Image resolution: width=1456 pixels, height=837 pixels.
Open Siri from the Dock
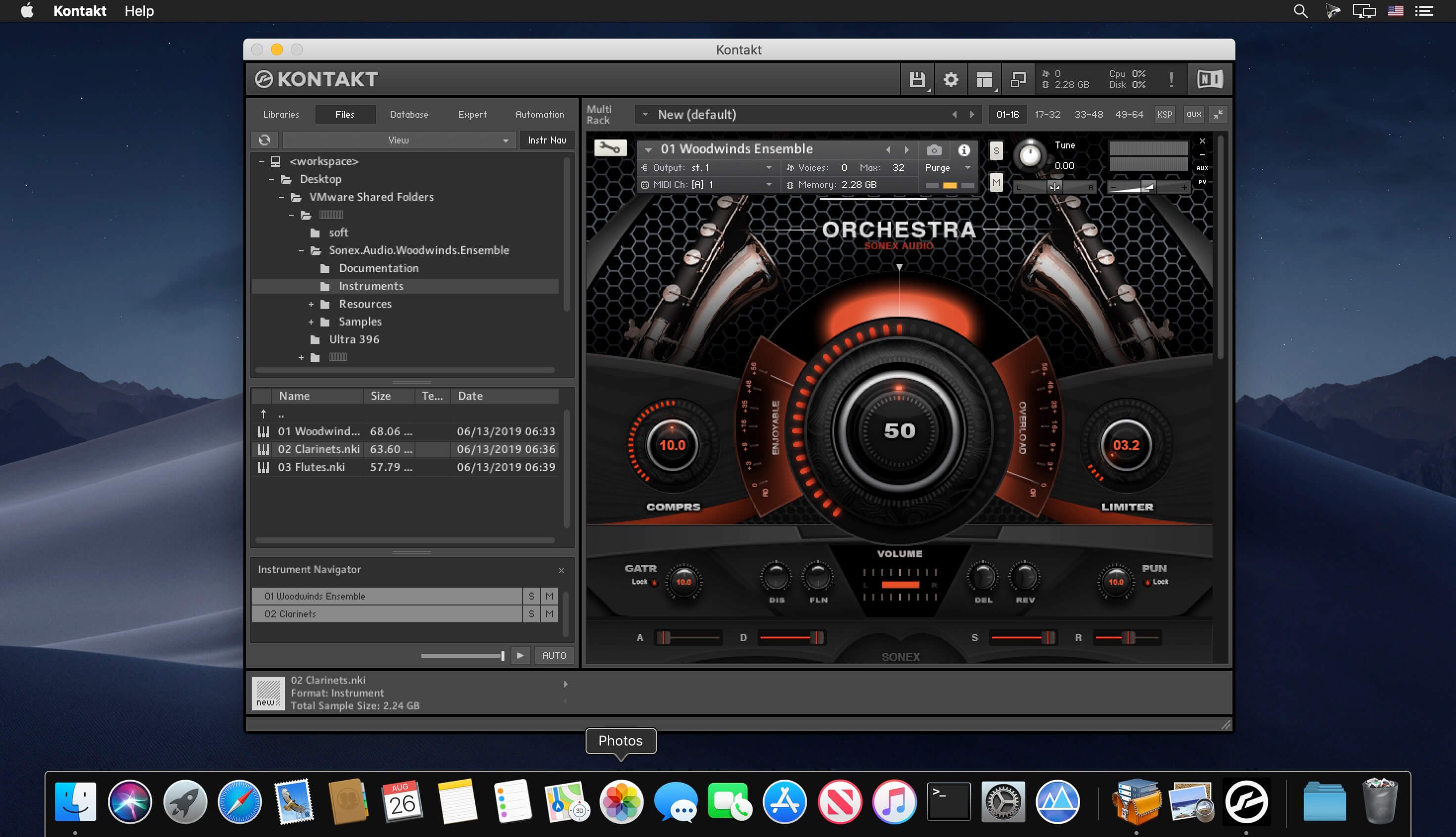click(130, 801)
